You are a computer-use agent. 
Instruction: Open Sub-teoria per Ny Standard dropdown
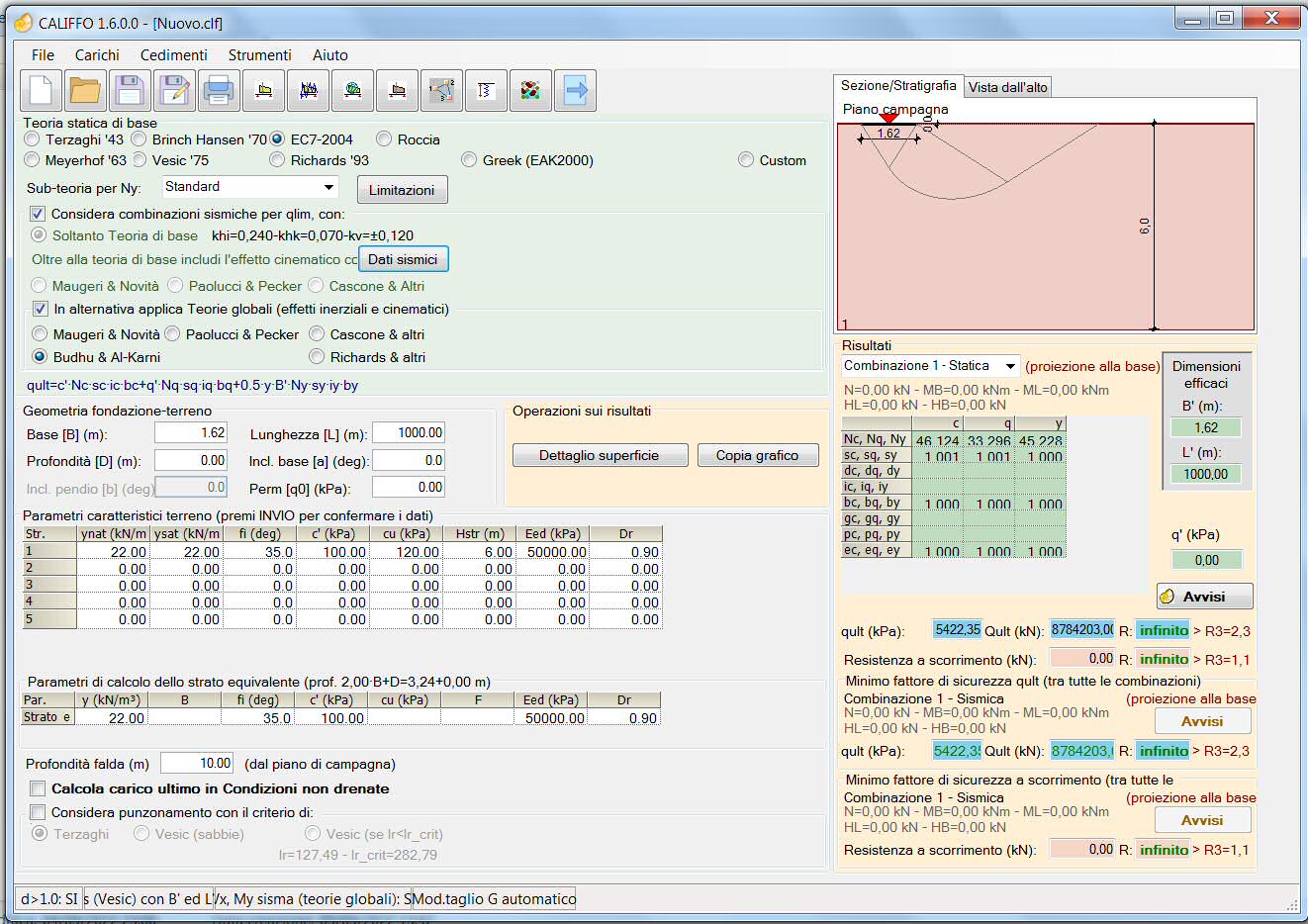pyautogui.click(x=328, y=187)
